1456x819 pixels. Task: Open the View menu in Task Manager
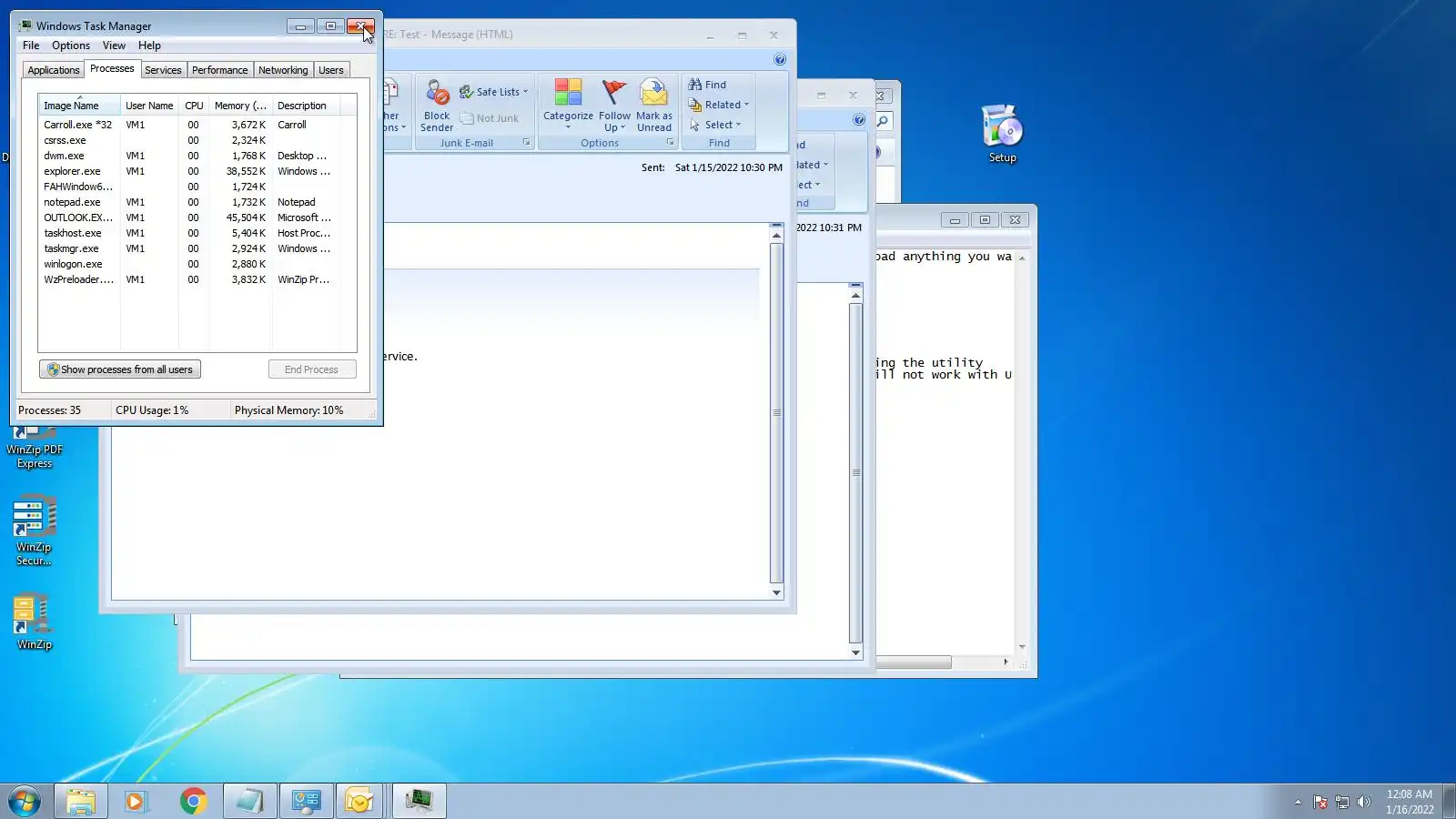coord(114,45)
